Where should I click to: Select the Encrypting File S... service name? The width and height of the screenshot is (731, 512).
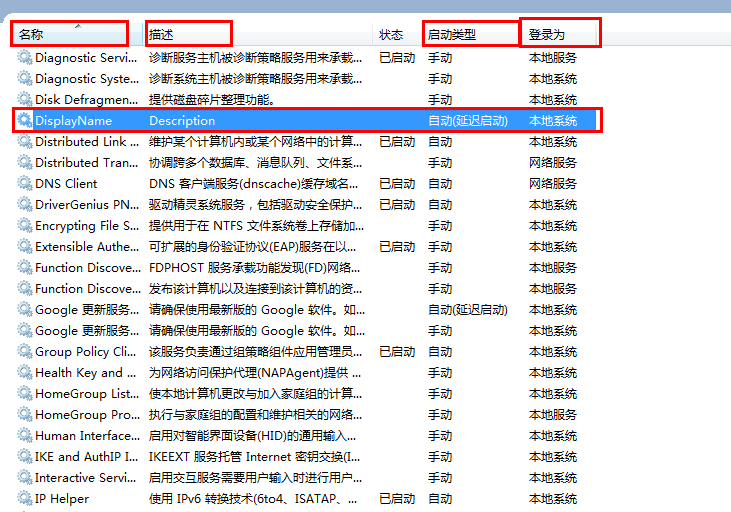(x=87, y=226)
